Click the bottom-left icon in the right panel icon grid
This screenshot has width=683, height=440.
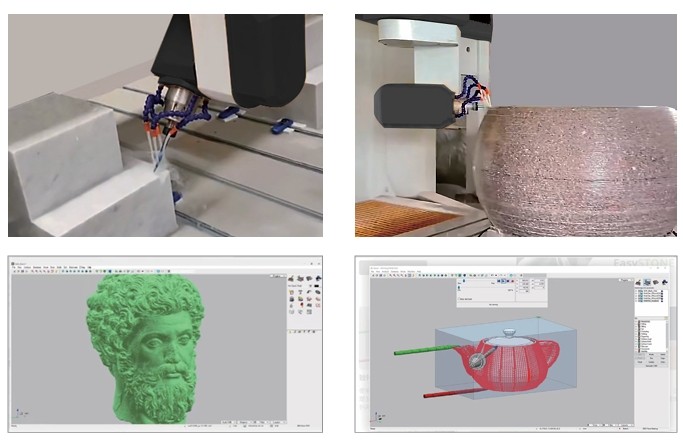pos(290,311)
